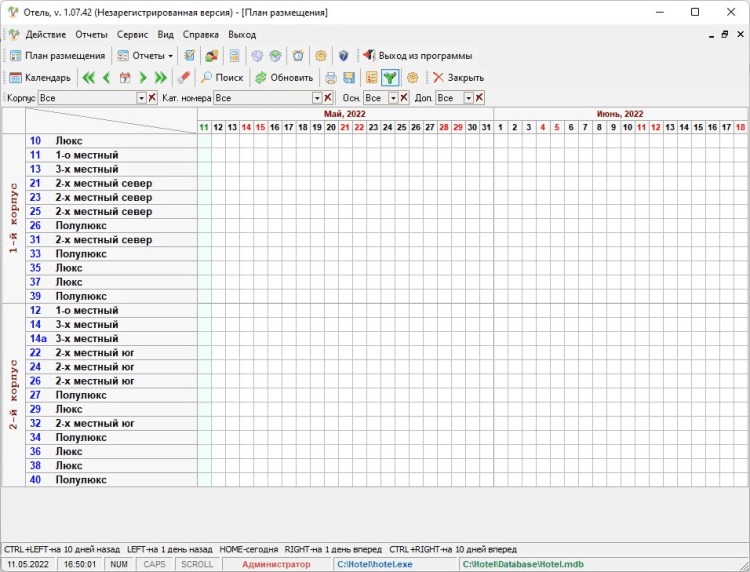Click the Обновить refresh button
The height and width of the screenshot is (572, 750).
(x=284, y=77)
